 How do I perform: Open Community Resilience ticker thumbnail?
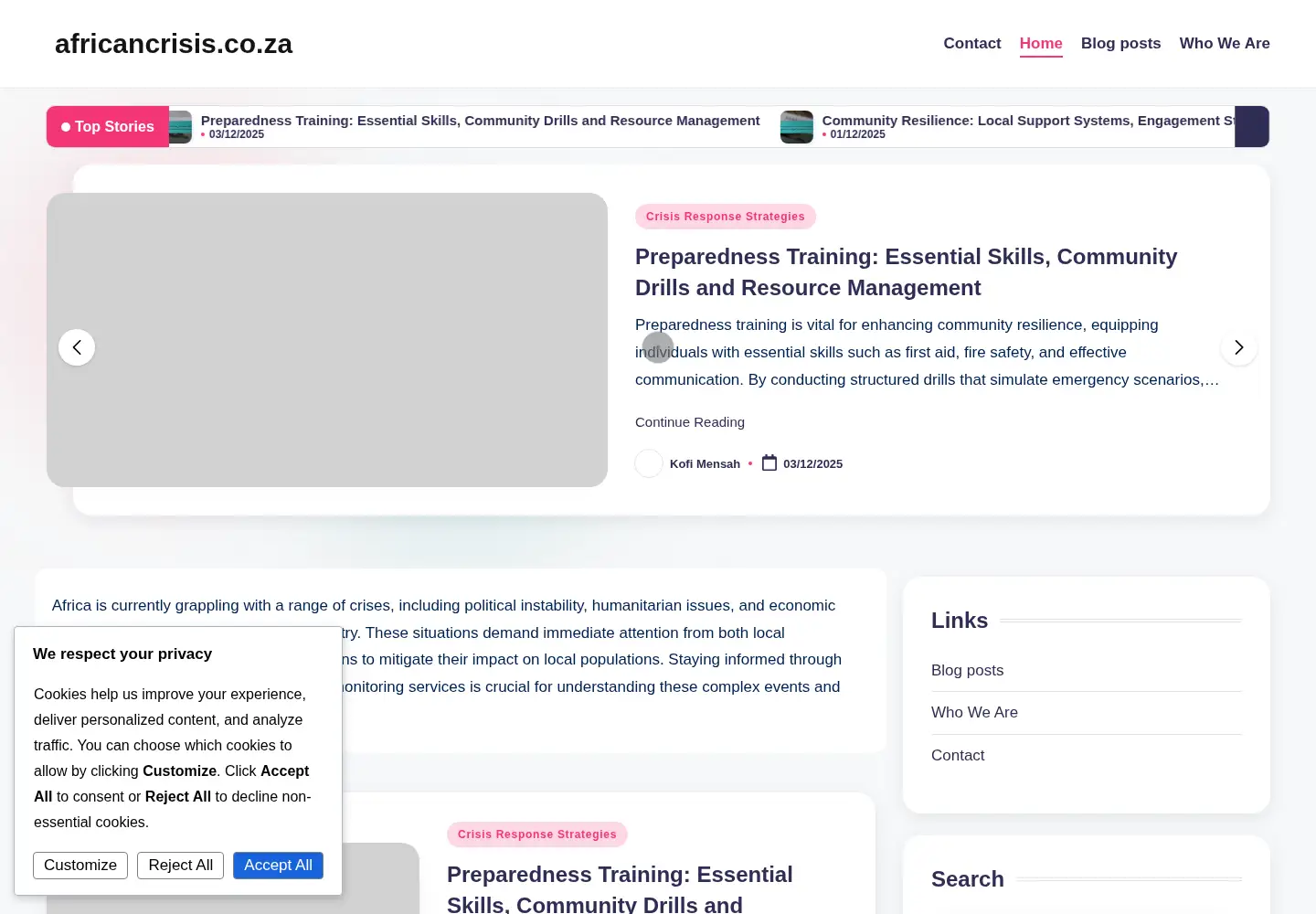[x=797, y=127]
